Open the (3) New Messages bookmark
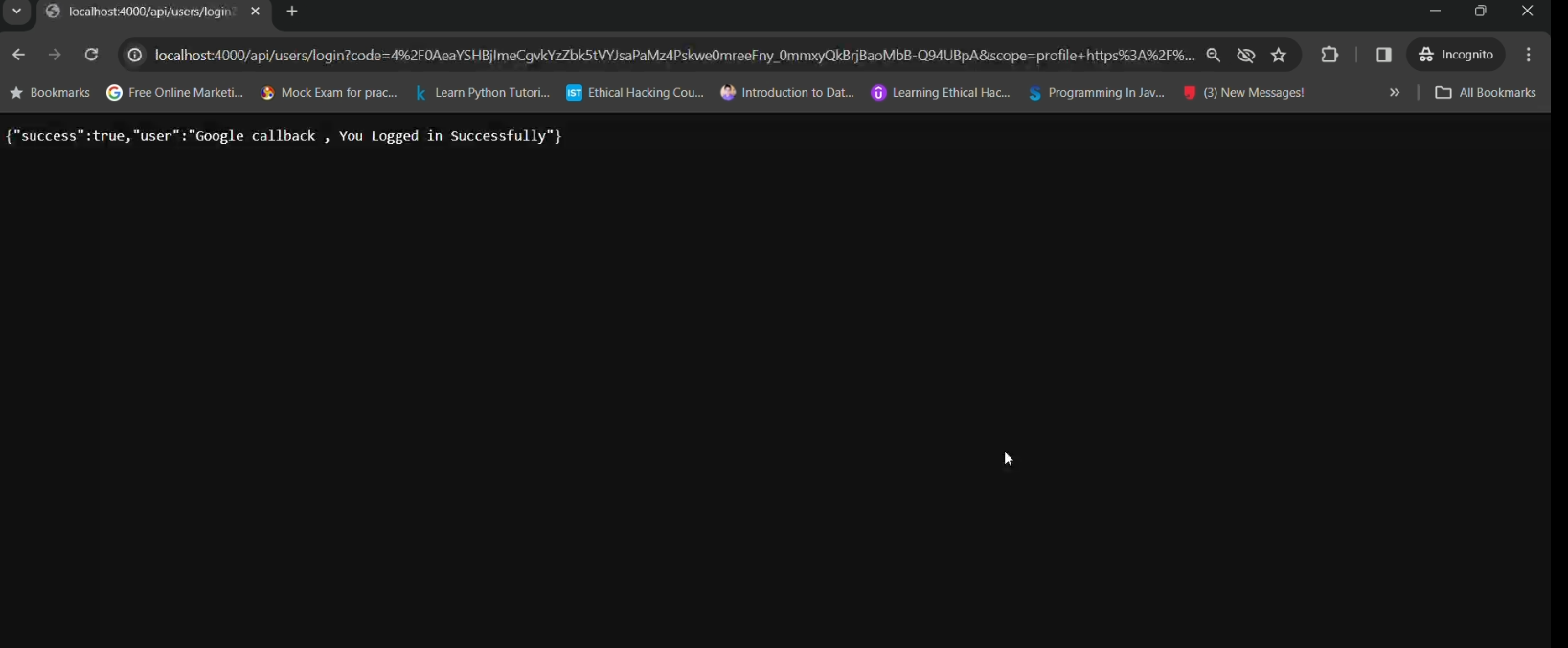Image resolution: width=1568 pixels, height=648 pixels. pyautogui.click(x=1243, y=93)
